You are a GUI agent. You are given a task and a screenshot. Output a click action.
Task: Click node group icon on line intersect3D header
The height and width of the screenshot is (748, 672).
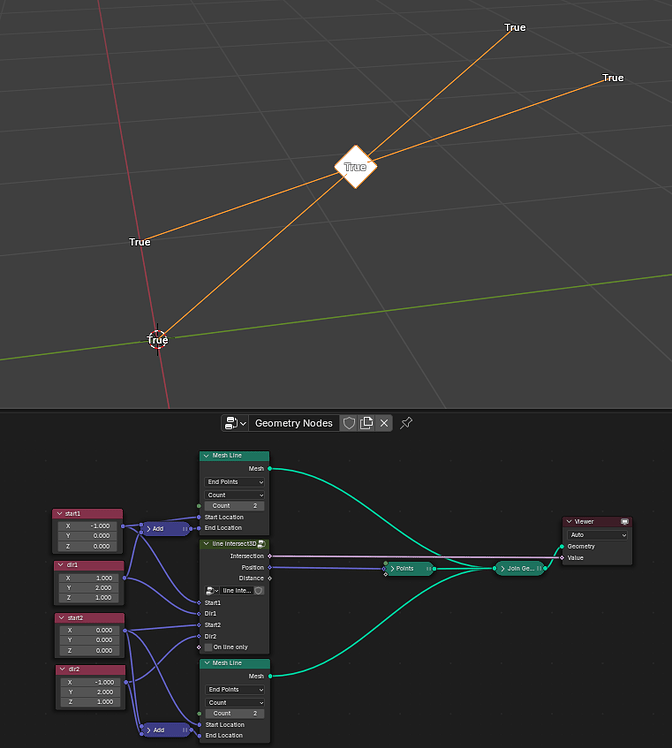261,544
